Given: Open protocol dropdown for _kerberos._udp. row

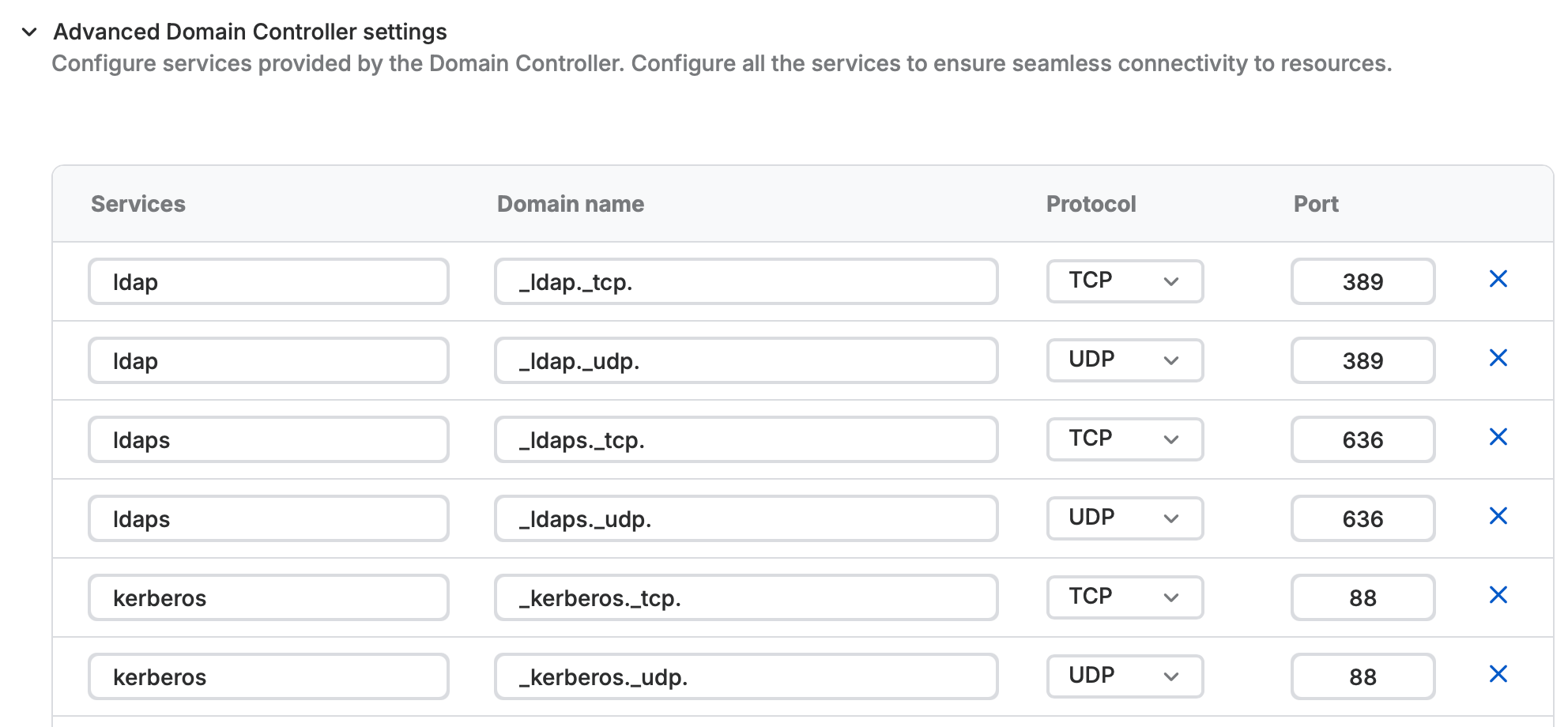Looking at the screenshot, I should pos(1125,676).
